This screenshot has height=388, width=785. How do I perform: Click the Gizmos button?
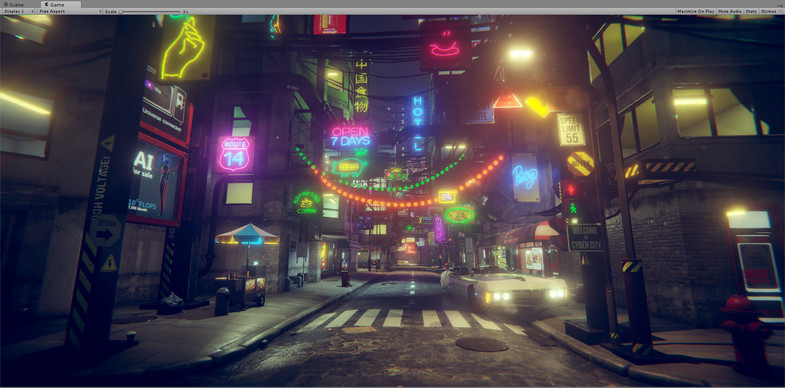[x=771, y=11]
